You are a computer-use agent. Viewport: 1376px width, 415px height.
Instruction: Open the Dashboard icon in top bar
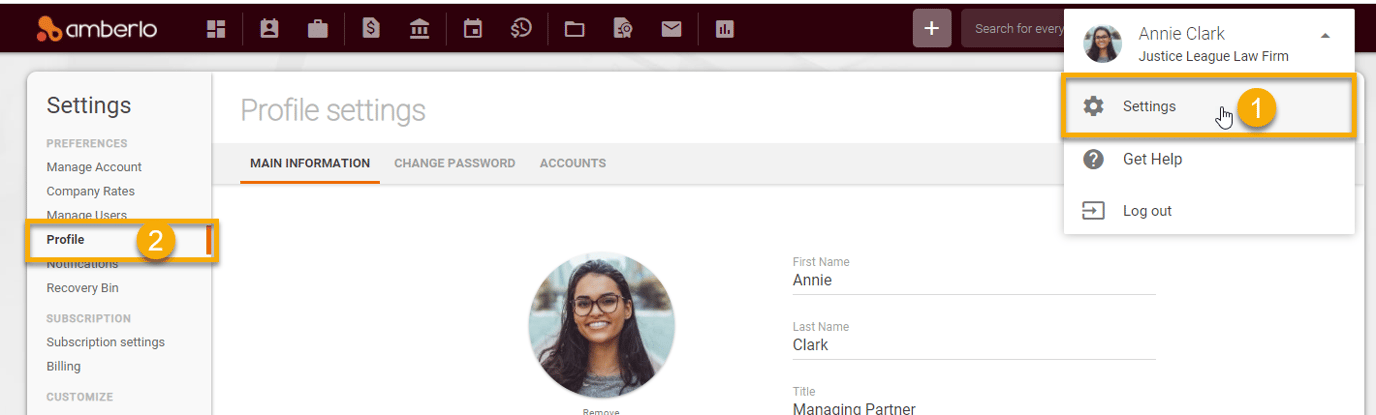pos(216,29)
